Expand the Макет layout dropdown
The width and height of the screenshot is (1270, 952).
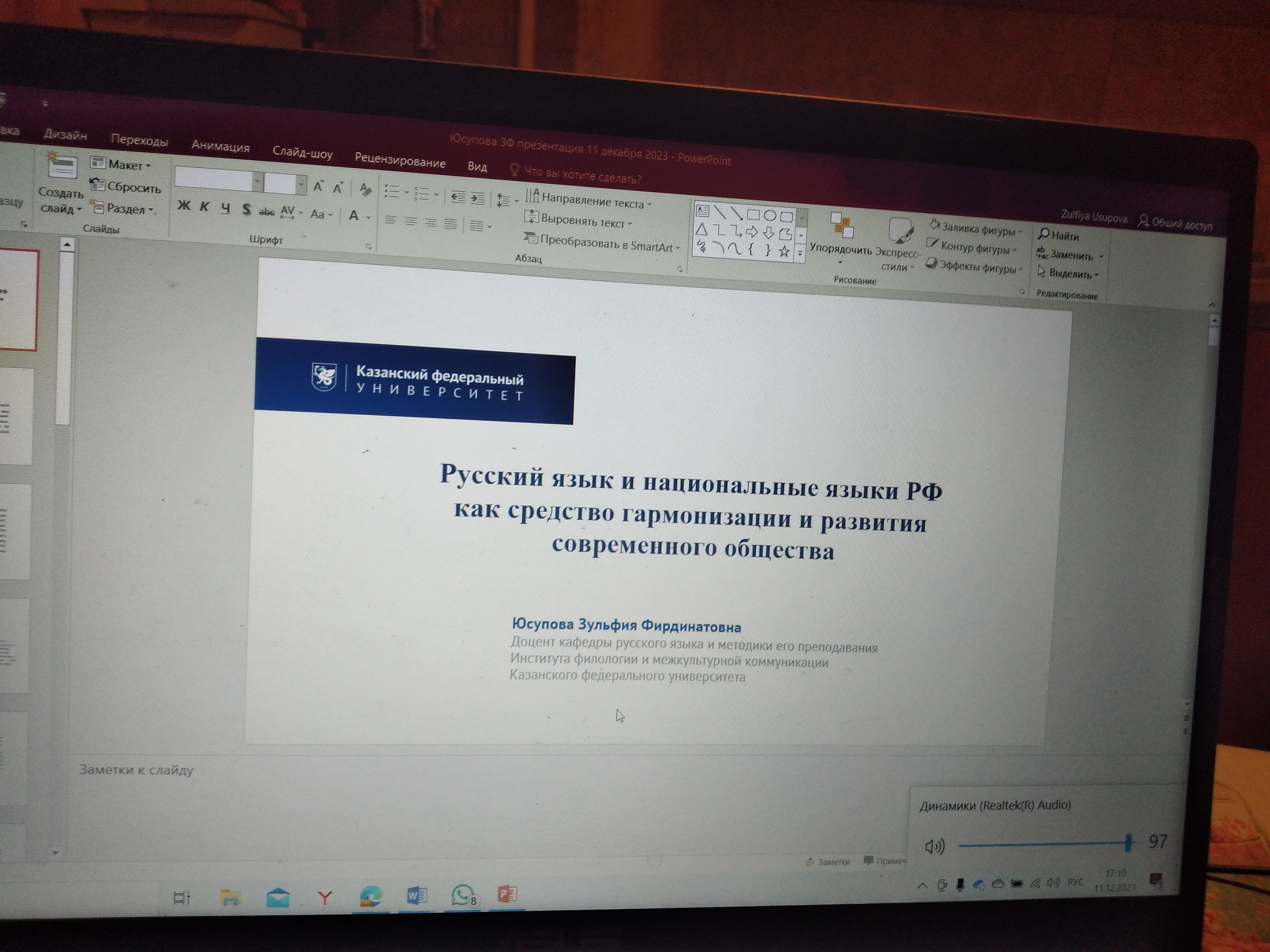point(128,165)
